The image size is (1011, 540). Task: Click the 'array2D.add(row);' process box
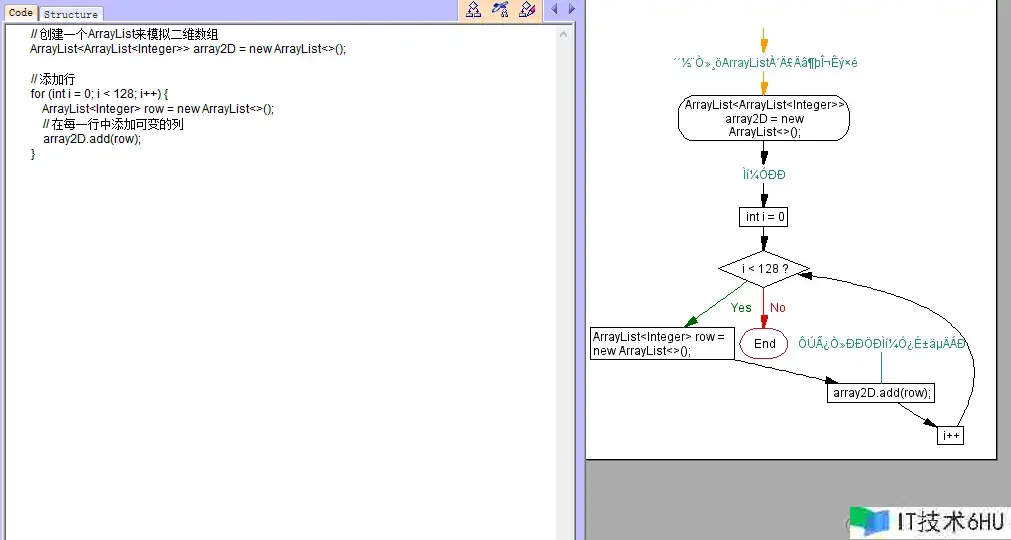coord(882,392)
